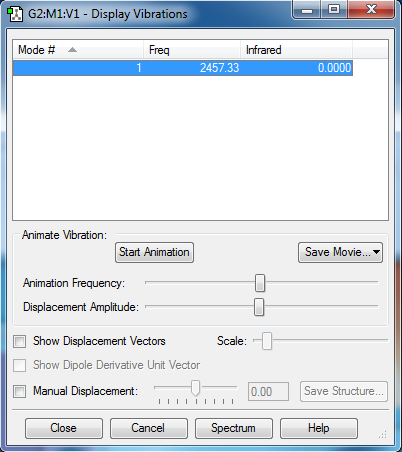Viewport: 402px width, 452px height.
Task: Click the GaussView app icon in title bar
Action: 15,14
